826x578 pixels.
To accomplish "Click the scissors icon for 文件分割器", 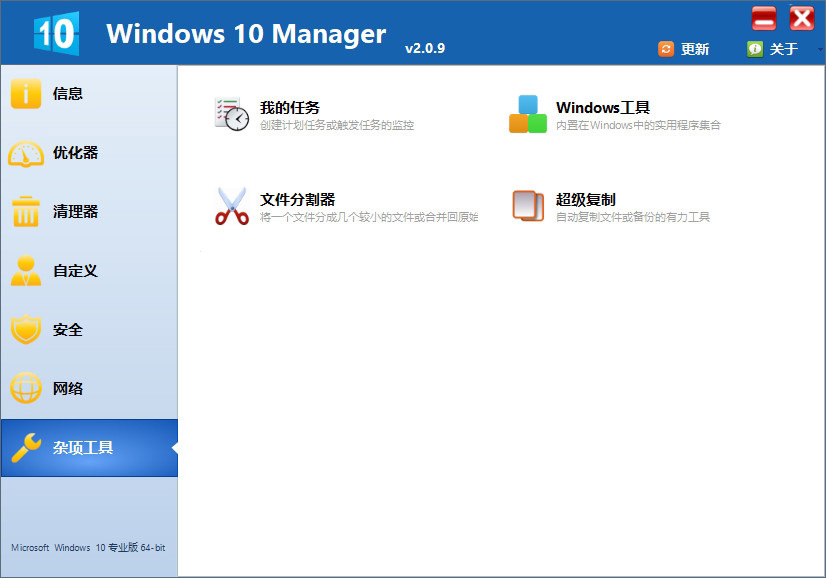I will [x=231, y=206].
